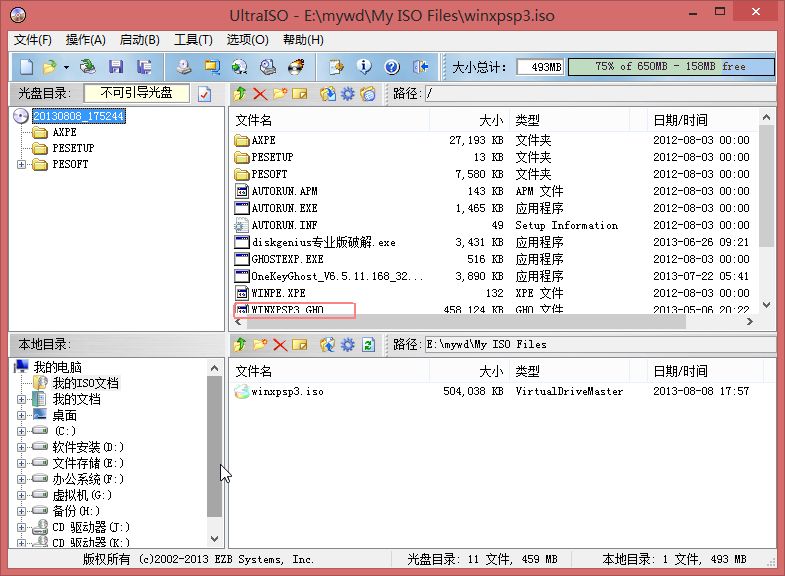Click New Folder icon in image toolbar
The height and width of the screenshot is (576, 785).
click(x=280, y=94)
